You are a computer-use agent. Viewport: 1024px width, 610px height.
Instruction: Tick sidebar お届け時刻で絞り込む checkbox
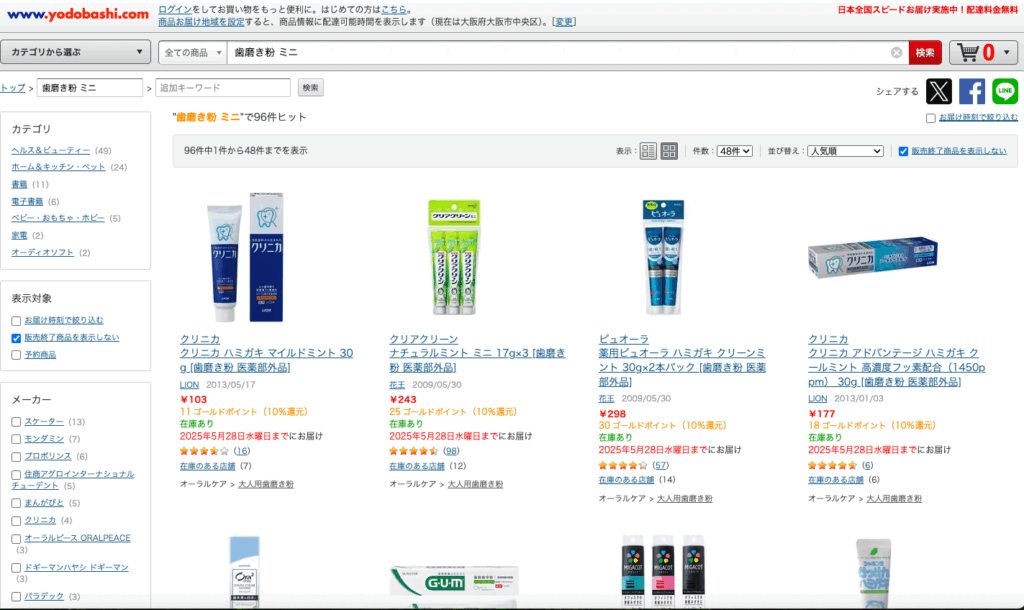pos(16,321)
